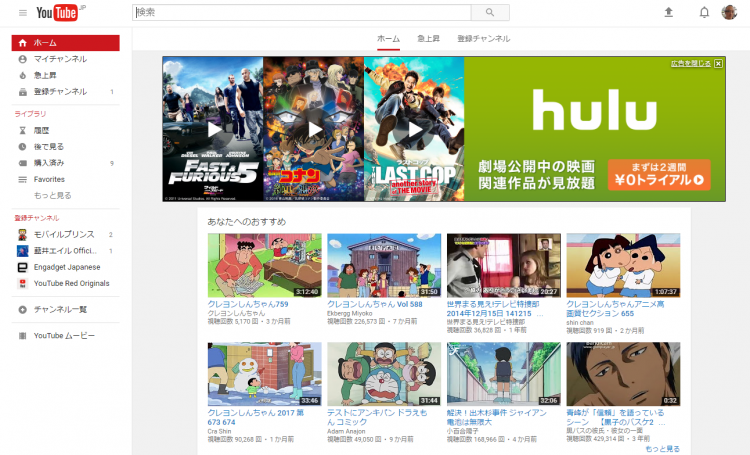Play the Fast & Furious 5 trailer
Image resolution: width=750 pixels, height=455 pixels.
[x=213, y=129]
